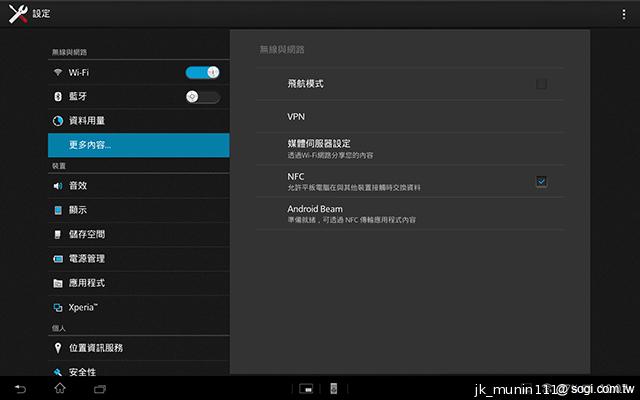The width and height of the screenshot is (640, 400).
Task: Tap the Settings wrench icon
Action: [18, 14]
